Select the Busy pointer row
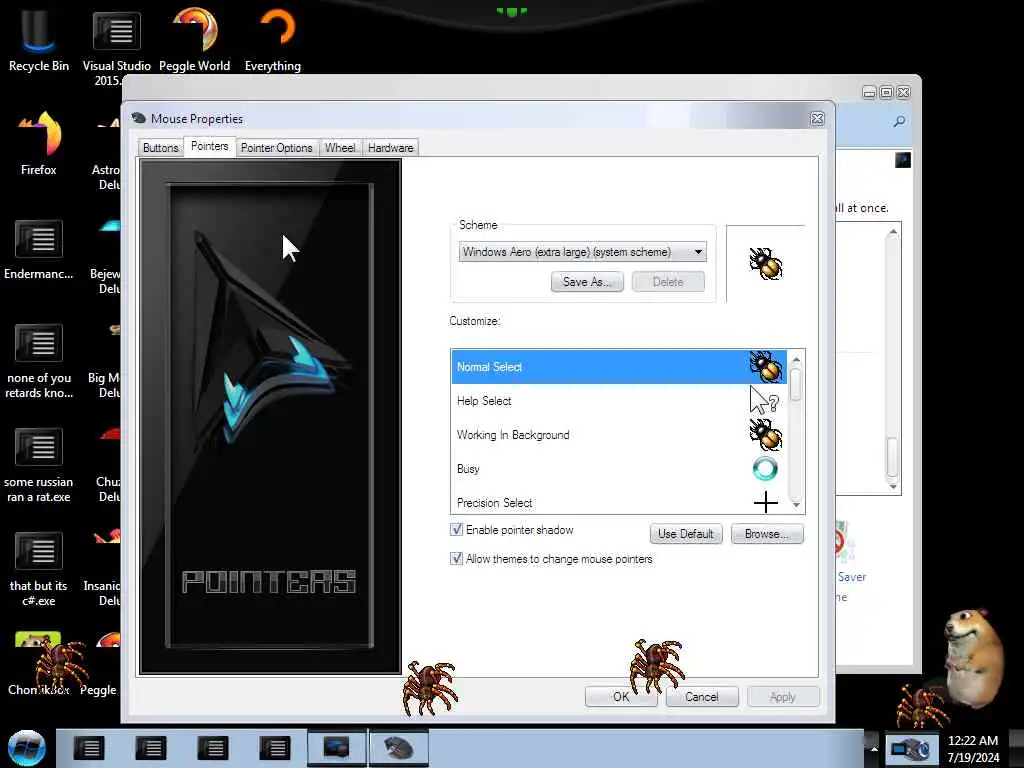The height and width of the screenshot is (768, 1024). (619, 469)
